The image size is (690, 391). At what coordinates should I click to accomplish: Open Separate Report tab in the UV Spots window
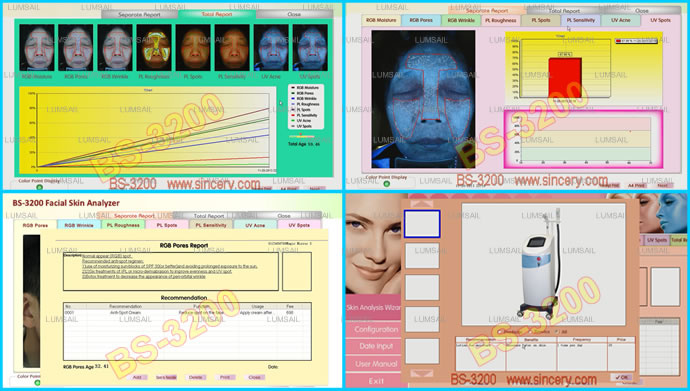(487, 11)
